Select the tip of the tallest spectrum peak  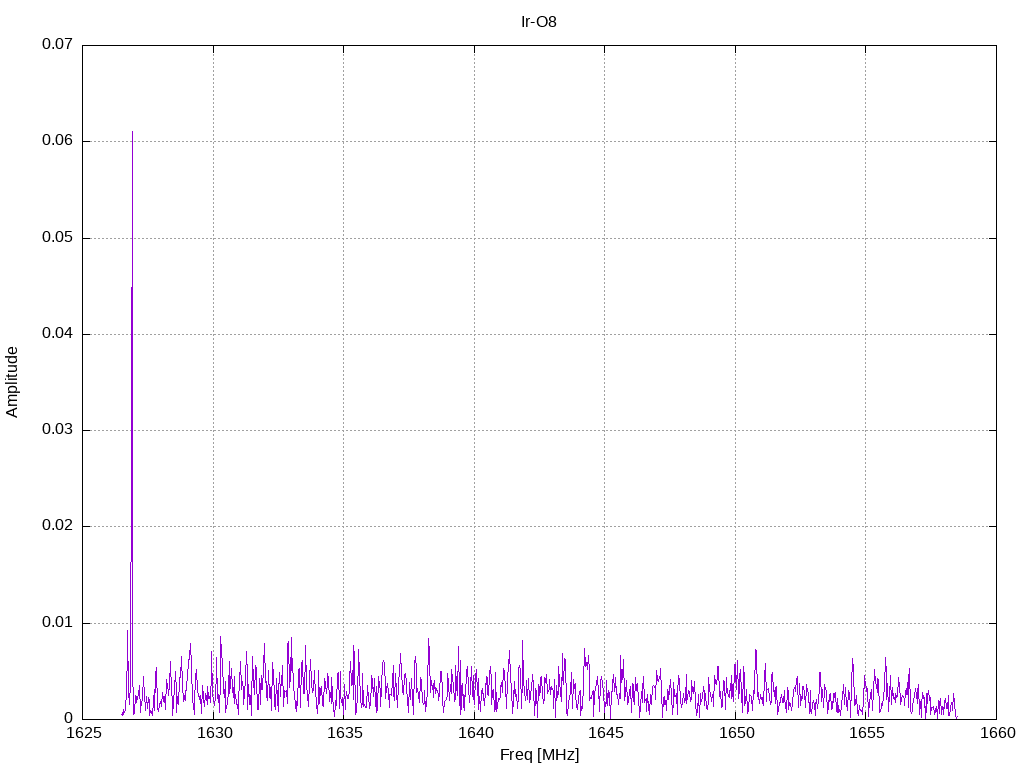pos(132,132)
